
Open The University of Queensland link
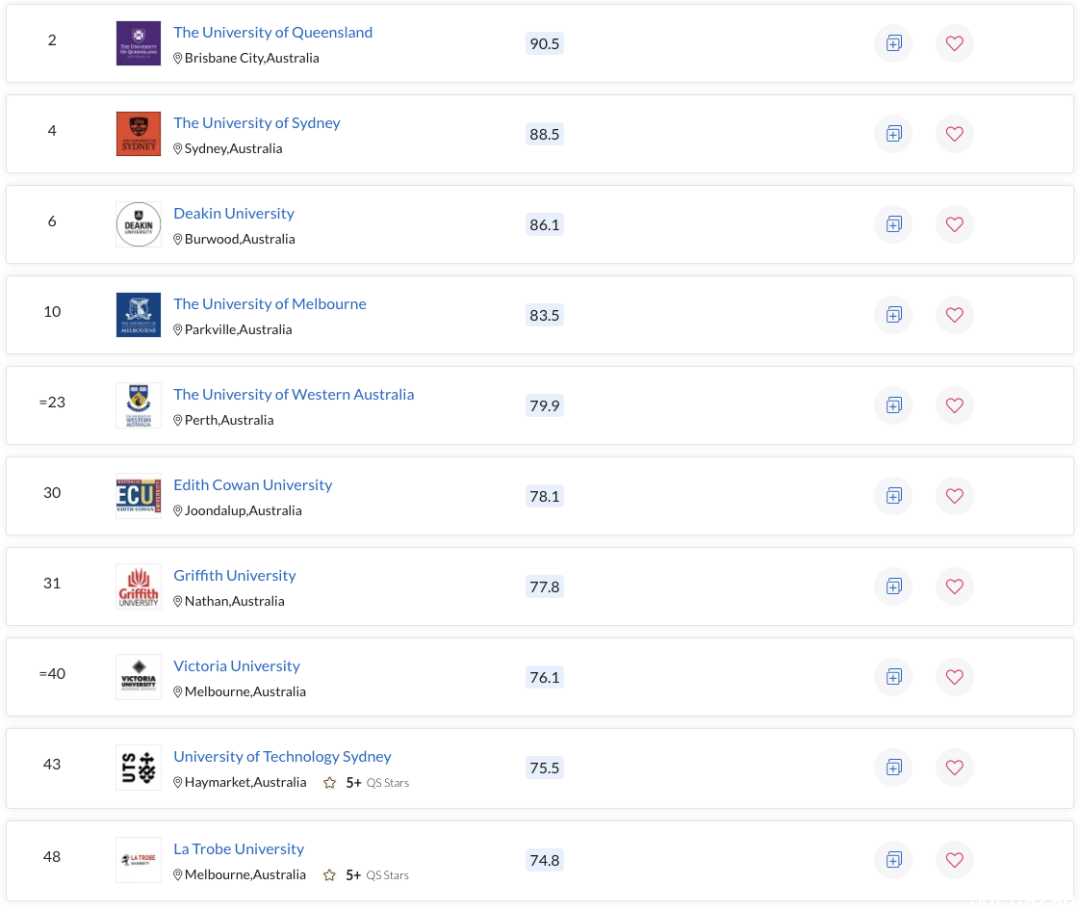tap(273, 32)
